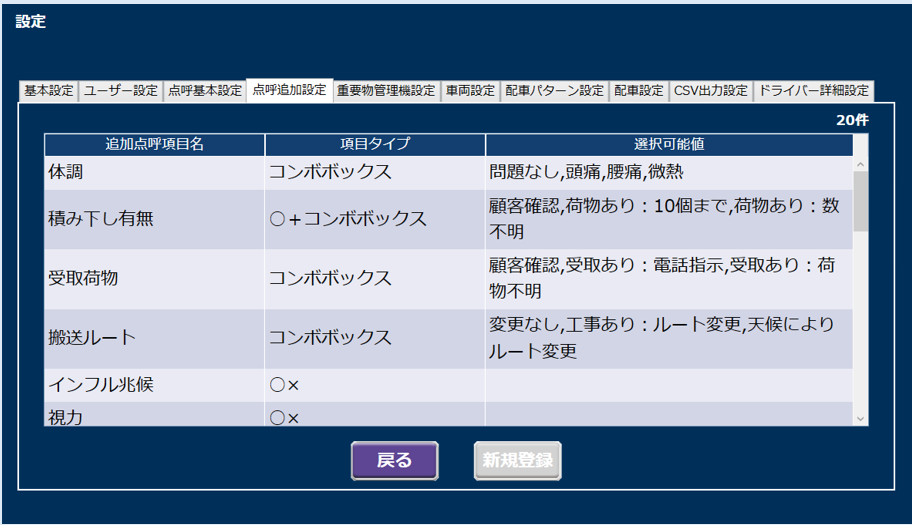912x525 pixels.
Task: Select the CSV出力設定 tab
Action: 711,91
